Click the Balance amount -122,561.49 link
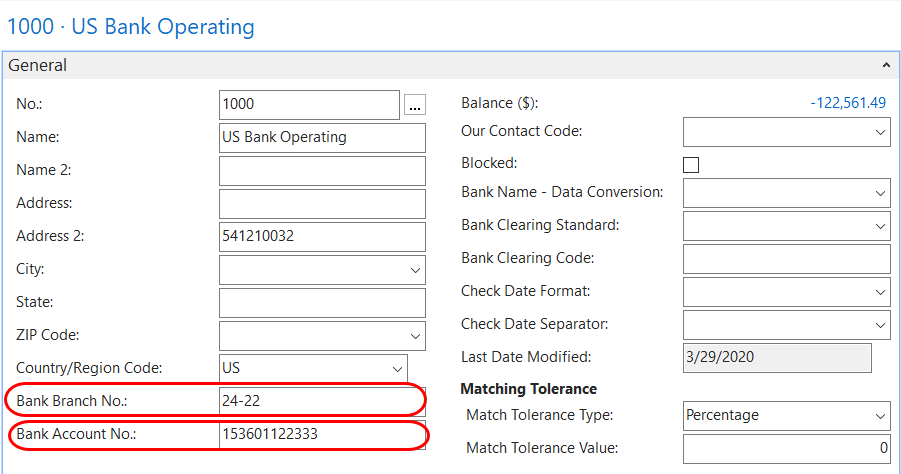The height and width of the screenshot is (474, 901). point(848,103)
